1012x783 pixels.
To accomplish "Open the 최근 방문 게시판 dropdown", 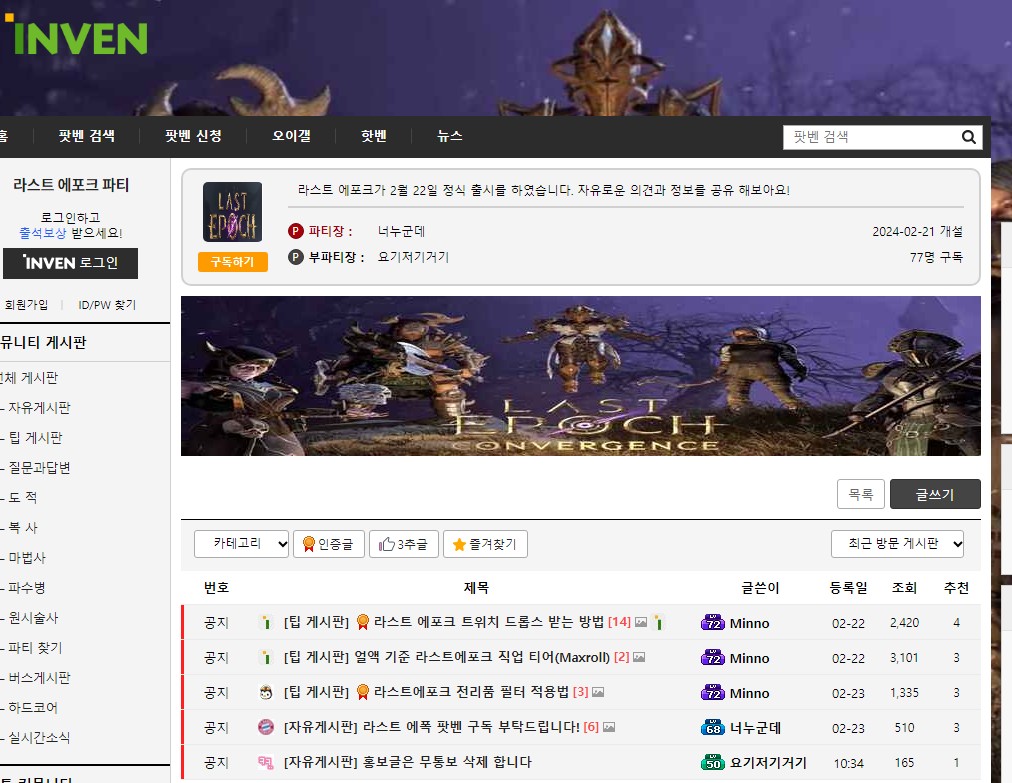I will [x=897, y=544].
